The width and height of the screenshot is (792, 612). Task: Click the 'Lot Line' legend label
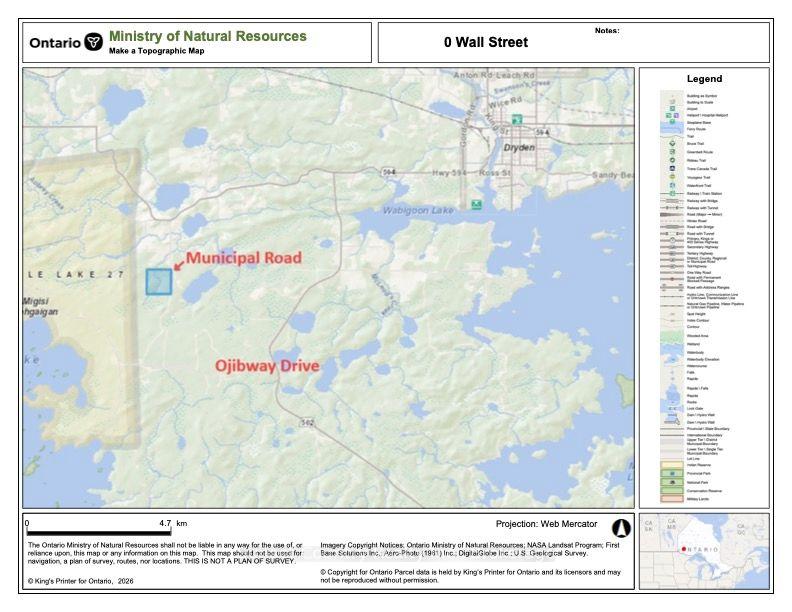[693, 458]
